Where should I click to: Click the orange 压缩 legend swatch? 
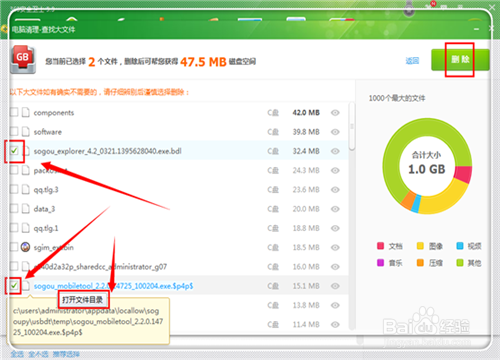[420, 263]
